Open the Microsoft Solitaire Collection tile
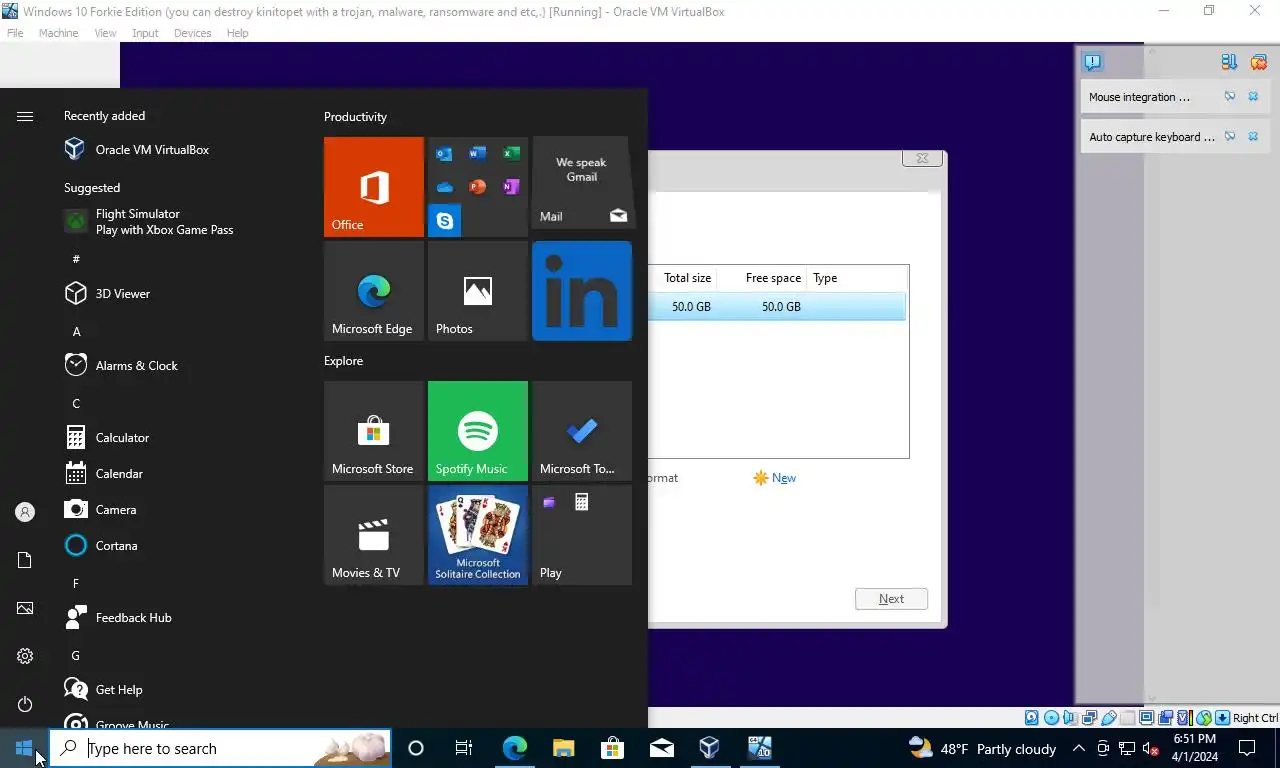The width and height of the screenshot is (1280, 768). click(x=478, y=535)
